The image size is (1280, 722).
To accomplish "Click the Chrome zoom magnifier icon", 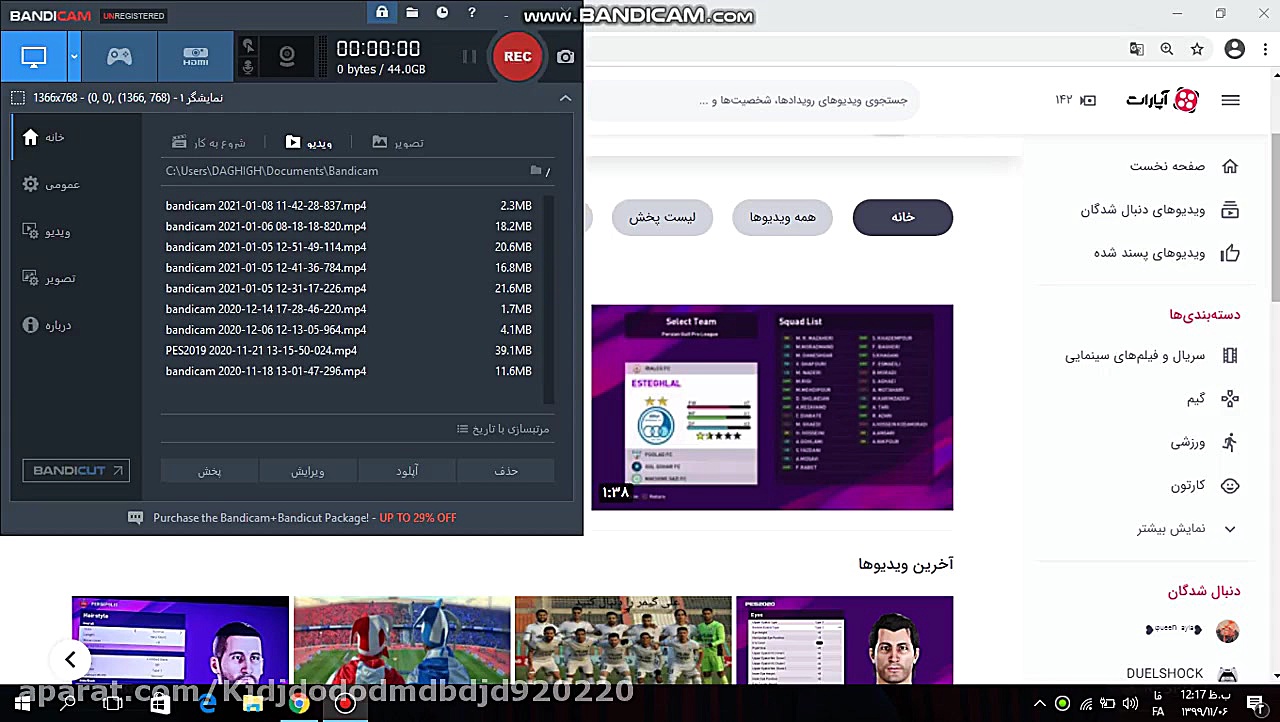I will click(1167, 49).
